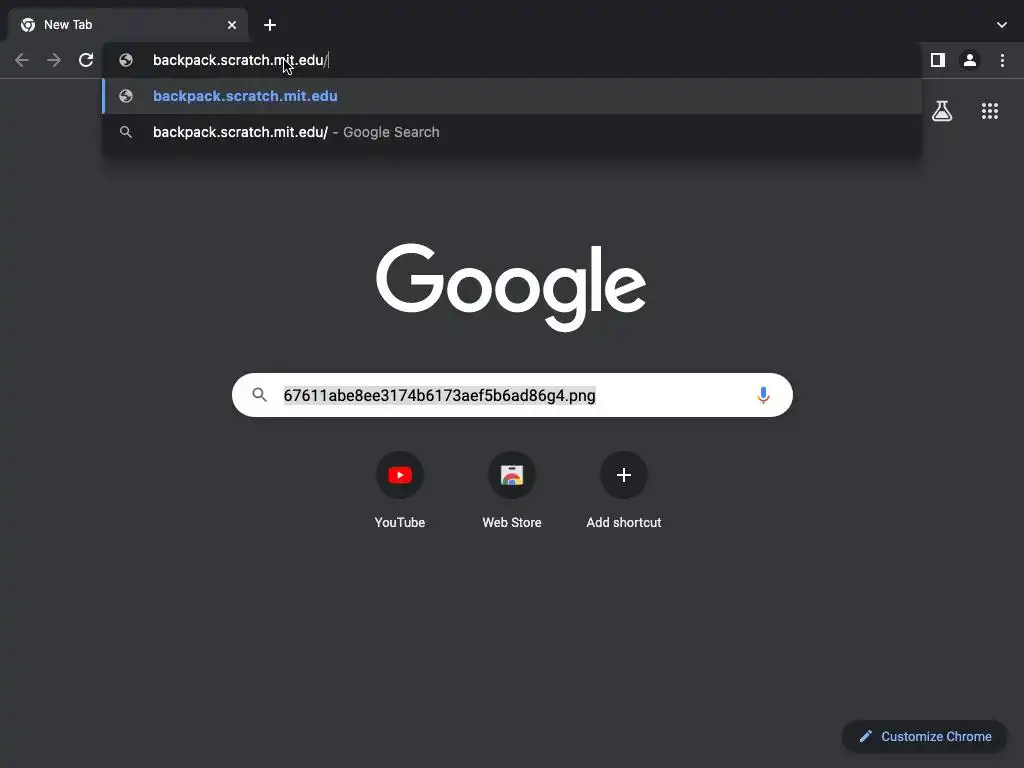This screenshot has width=1024, height=768.
Task: Open the Google apps grid
Action: click(990, 111)
